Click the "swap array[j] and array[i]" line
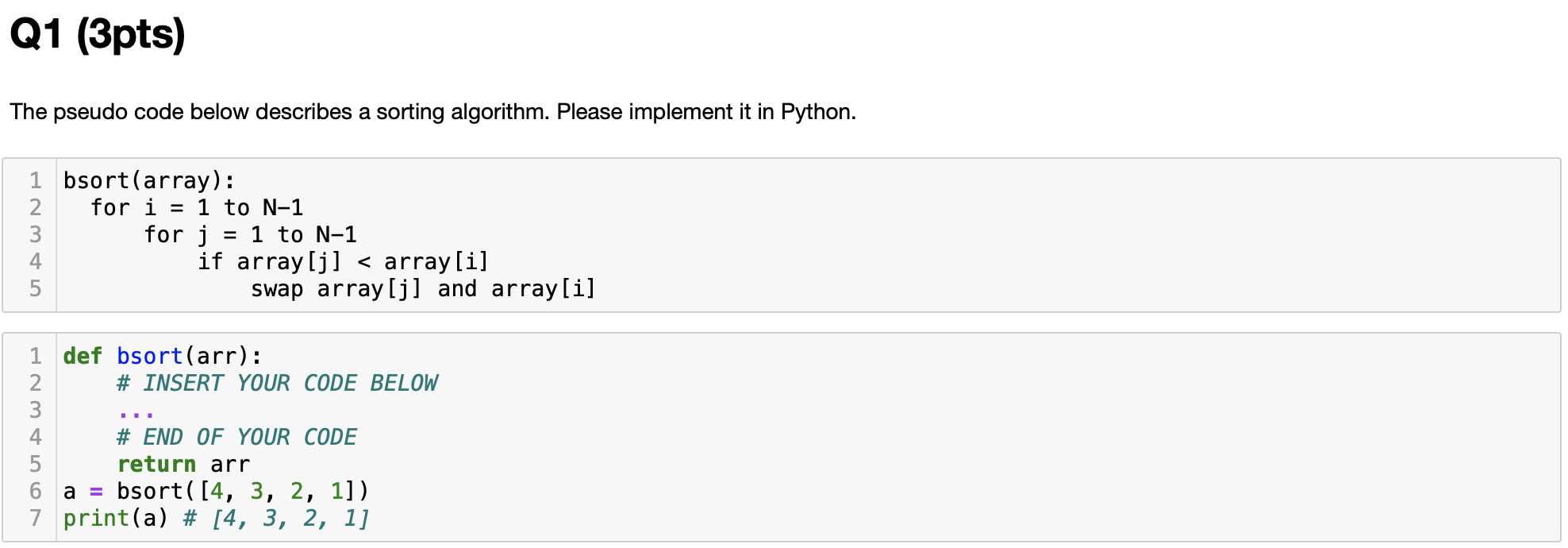 coord(423,289)
